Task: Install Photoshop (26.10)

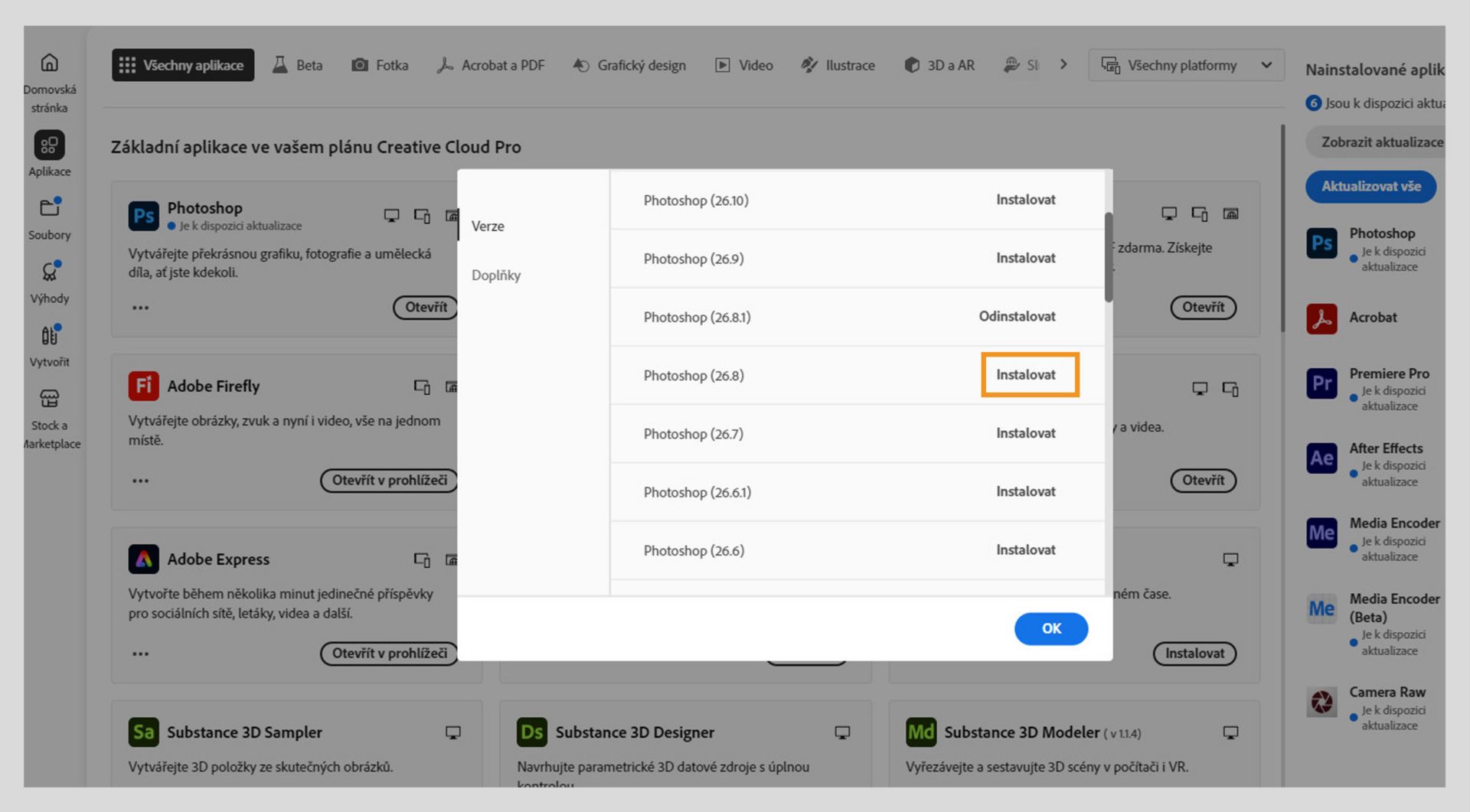Action: (1025, 200)
